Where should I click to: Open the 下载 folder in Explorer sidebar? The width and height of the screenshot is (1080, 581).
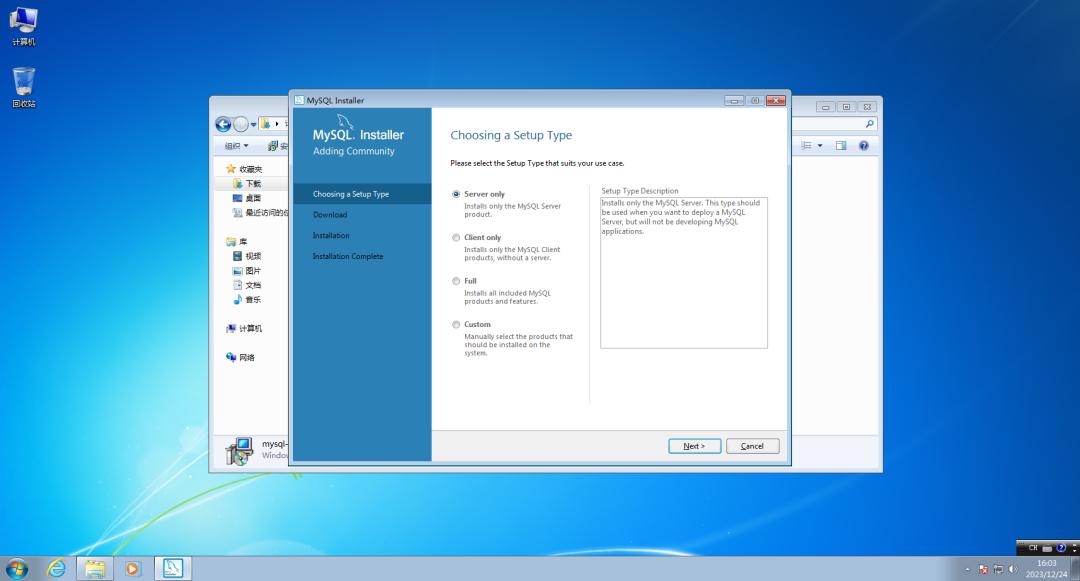click(x=247, y=184)
